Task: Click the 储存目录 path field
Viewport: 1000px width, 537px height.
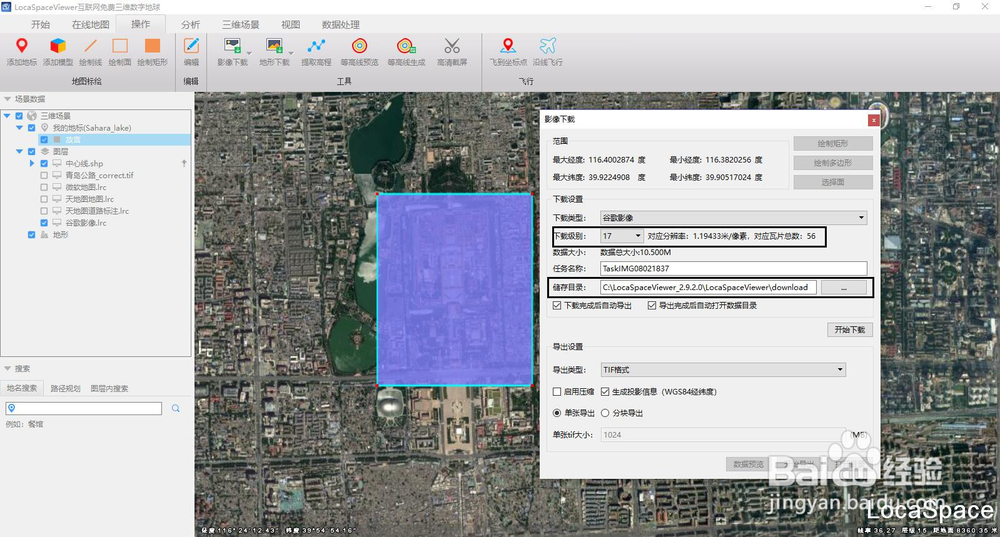Action: 708,288
